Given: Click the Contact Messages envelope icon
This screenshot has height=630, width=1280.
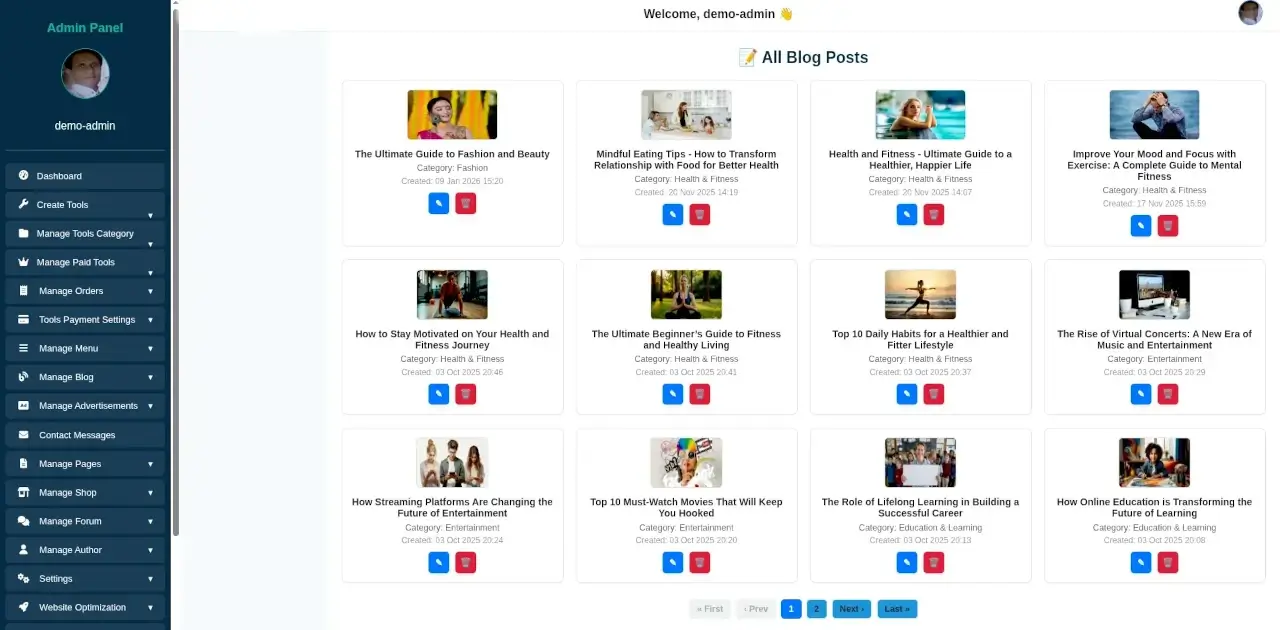Looking at the screenshot, I should [x=24, y=435].
